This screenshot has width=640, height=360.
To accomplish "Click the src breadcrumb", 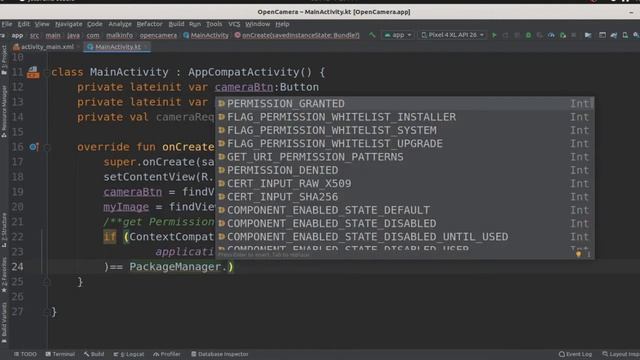I will coord(34,36).
